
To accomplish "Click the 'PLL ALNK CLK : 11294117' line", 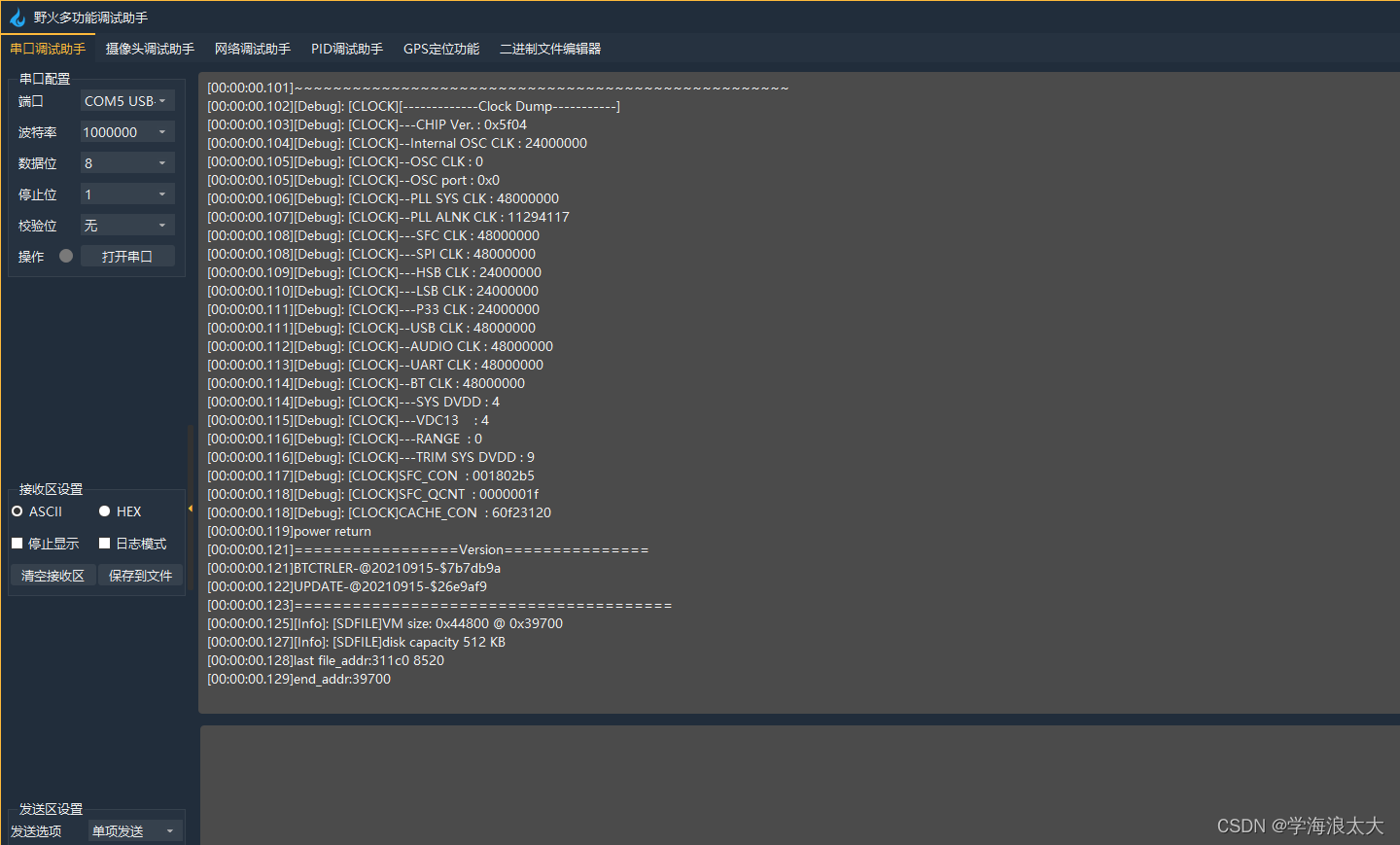I will click(x=388, y=217).
